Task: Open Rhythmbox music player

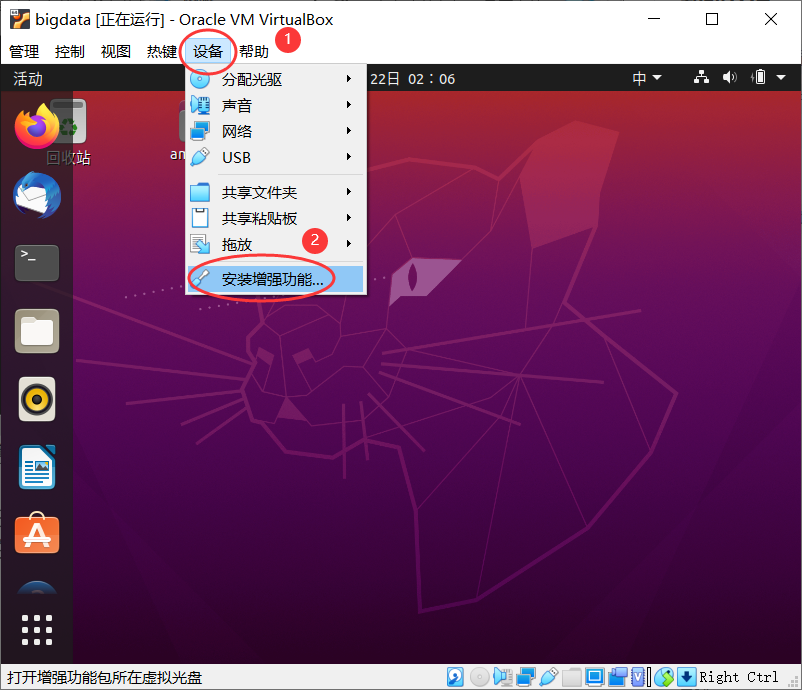Action: (x=37, y=399)
